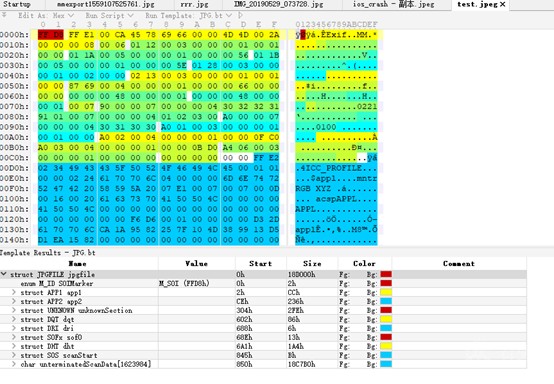Click red Bg swatch of jpgfile row
The image size is (554, 384).
[386, 274]
